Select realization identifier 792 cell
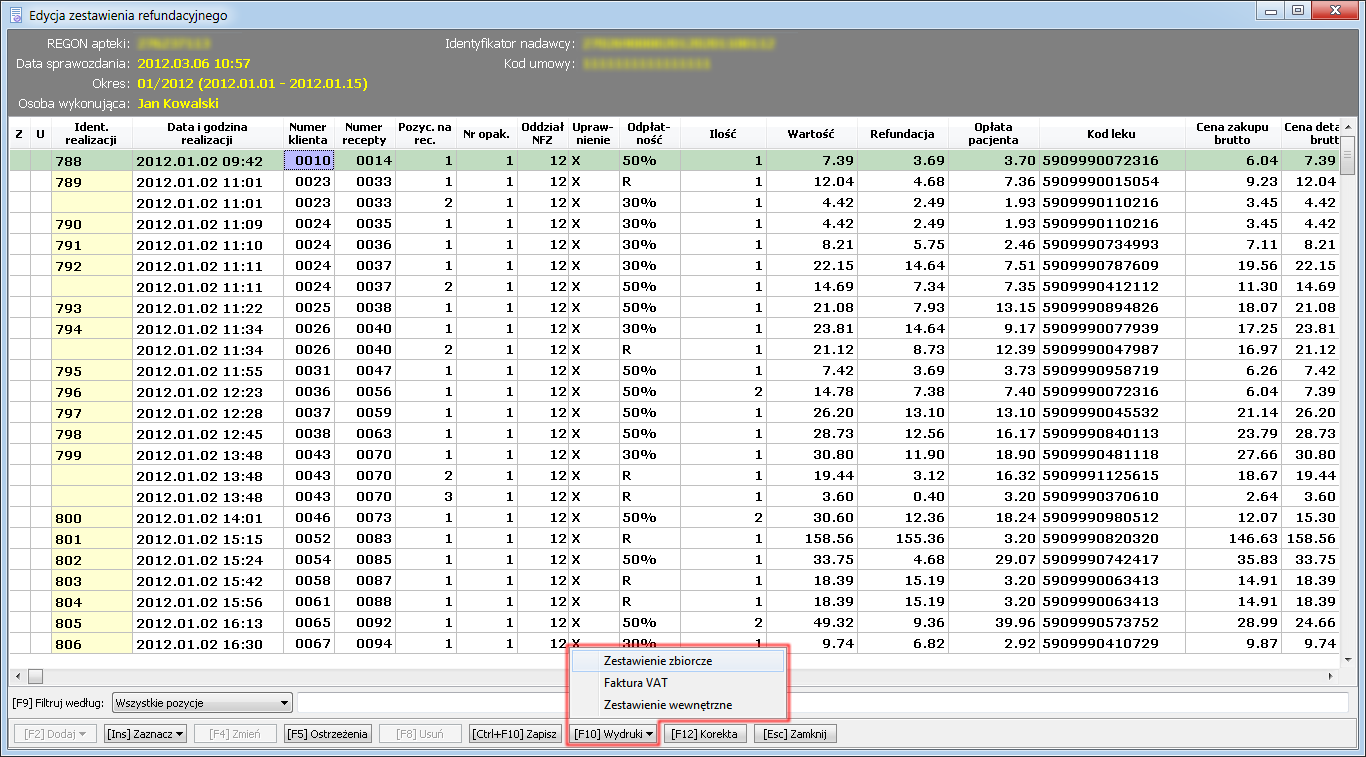The width and height of the screenshot is (1366, 757). (x=91, y=265)
